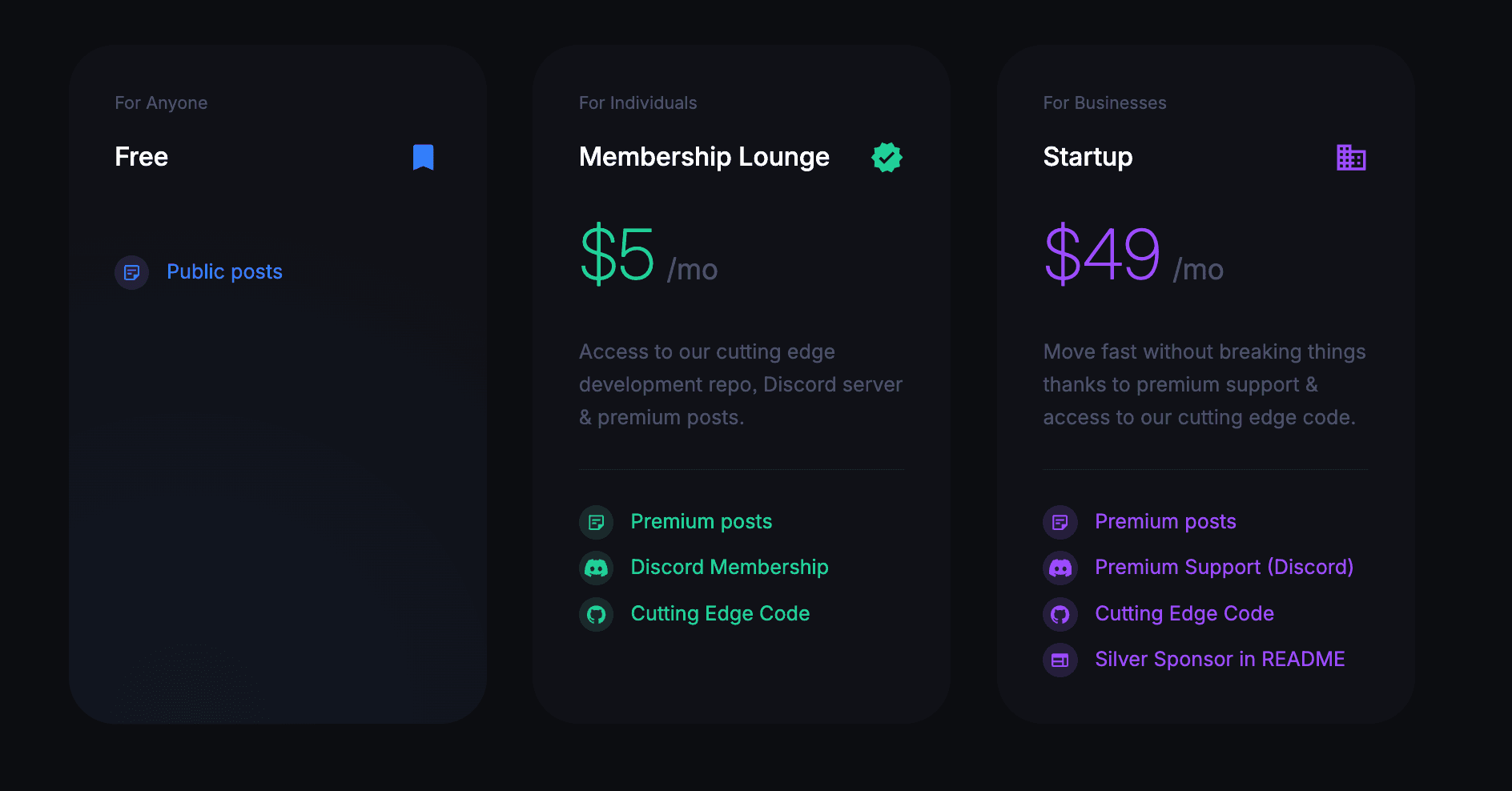Open the Public posts link
This screenshot has height=791, width=1512.
224,272
